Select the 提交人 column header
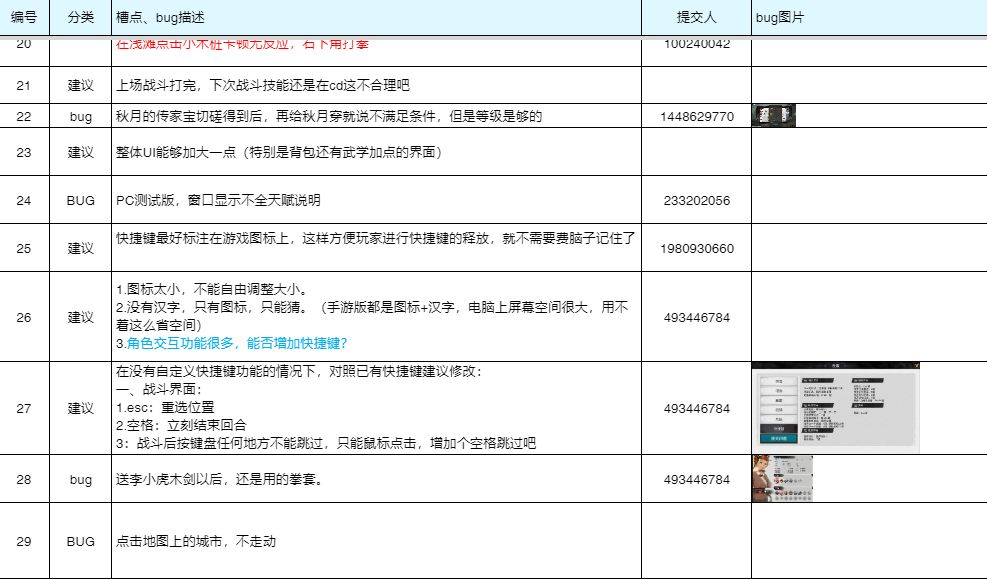Viewport: 987px width, 579px height. (x=696, y=18)
